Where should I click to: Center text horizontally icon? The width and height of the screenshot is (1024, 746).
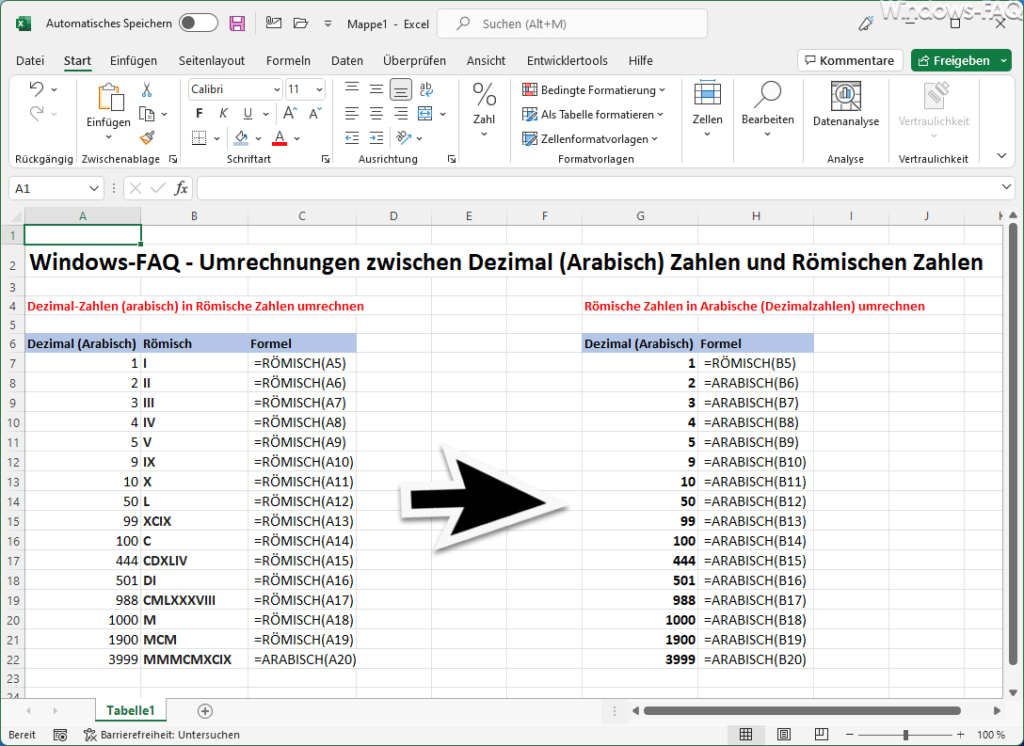[x=376, y=114]
